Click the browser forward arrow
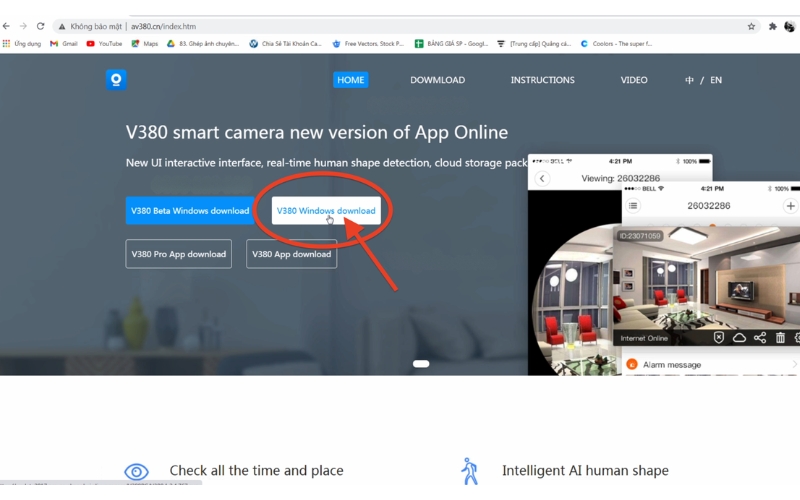Viewport: 800px width, 500px height. click(23, 26)
